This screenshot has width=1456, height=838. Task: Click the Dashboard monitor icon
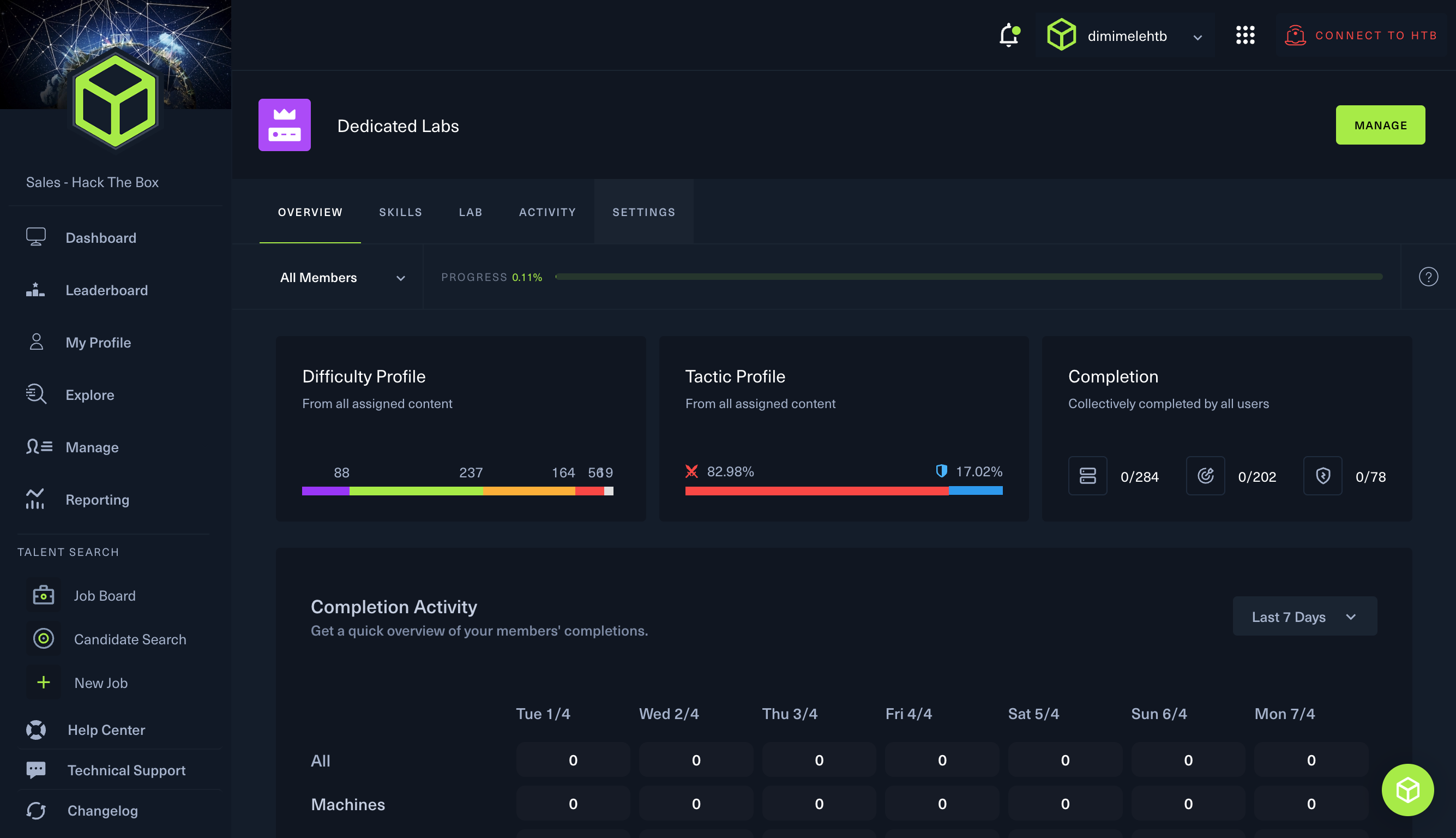[35, 237]
